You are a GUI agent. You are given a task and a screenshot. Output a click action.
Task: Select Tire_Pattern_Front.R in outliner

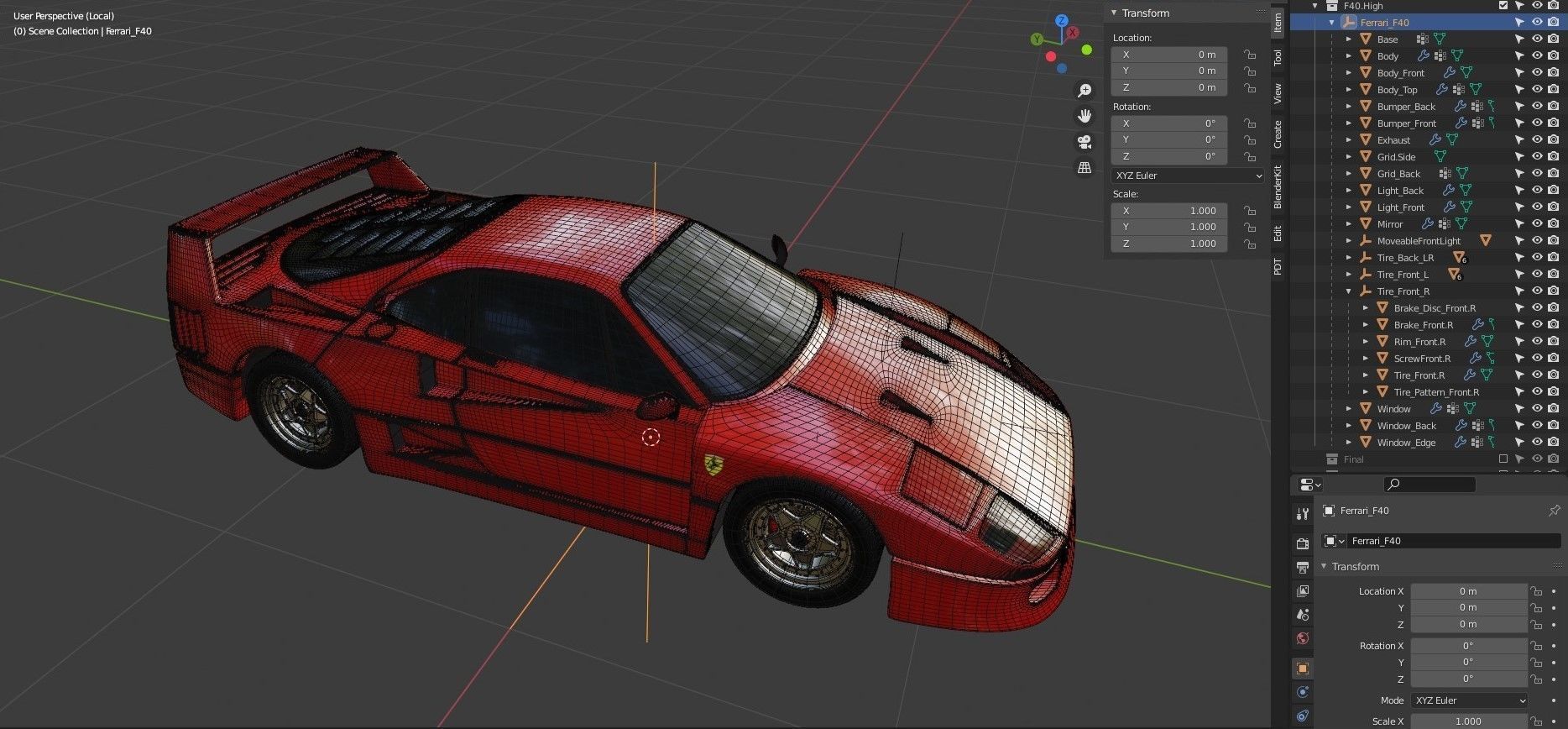1436,392
